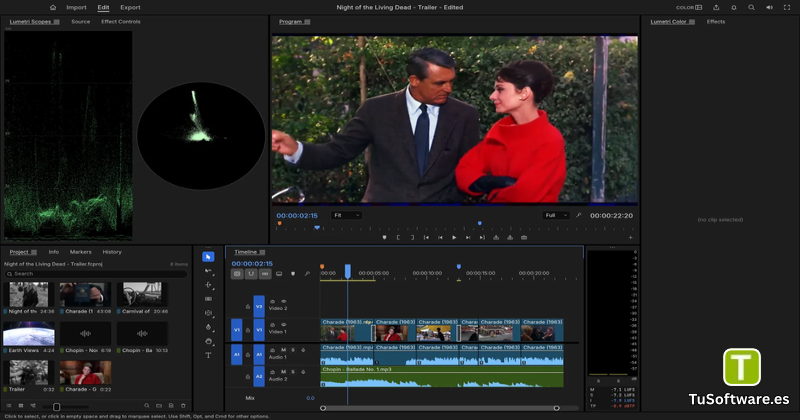800x420 pixels.
Task: Click the header search magnifier icon
Action: (x=752, y=7)
